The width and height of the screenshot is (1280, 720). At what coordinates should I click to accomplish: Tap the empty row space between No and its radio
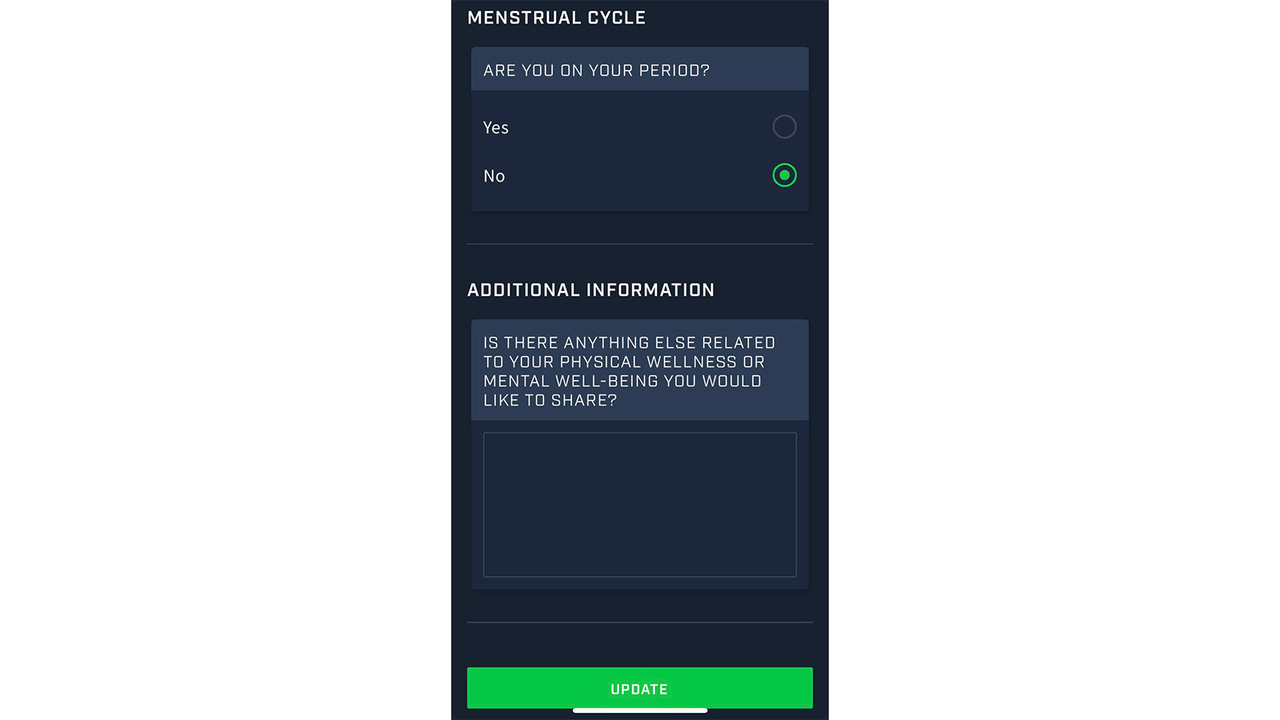(x=638, y=175)
